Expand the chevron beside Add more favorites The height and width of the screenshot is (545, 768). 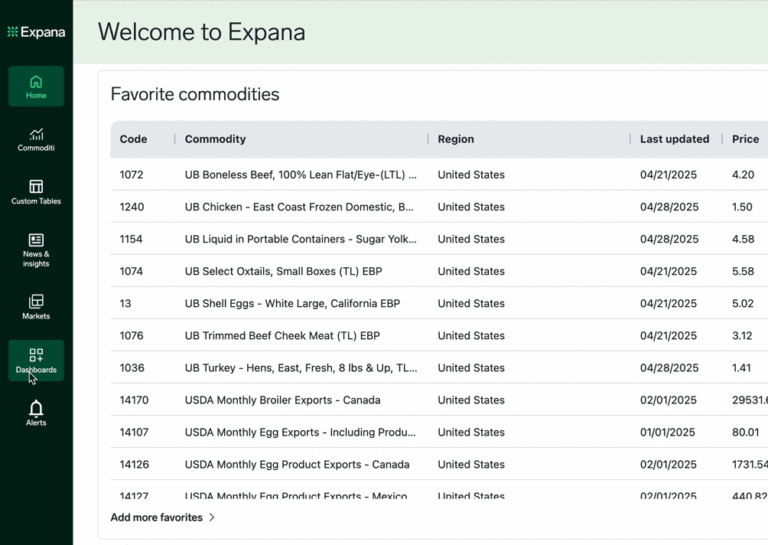click(x=212, y=518)
